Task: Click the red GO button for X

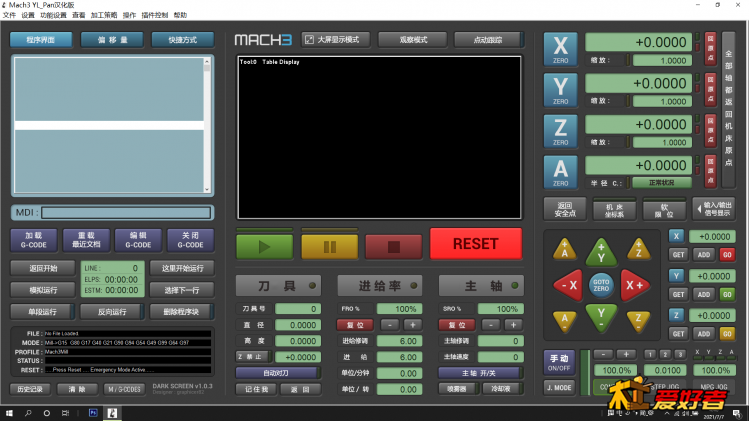Action: pos(727,255)
